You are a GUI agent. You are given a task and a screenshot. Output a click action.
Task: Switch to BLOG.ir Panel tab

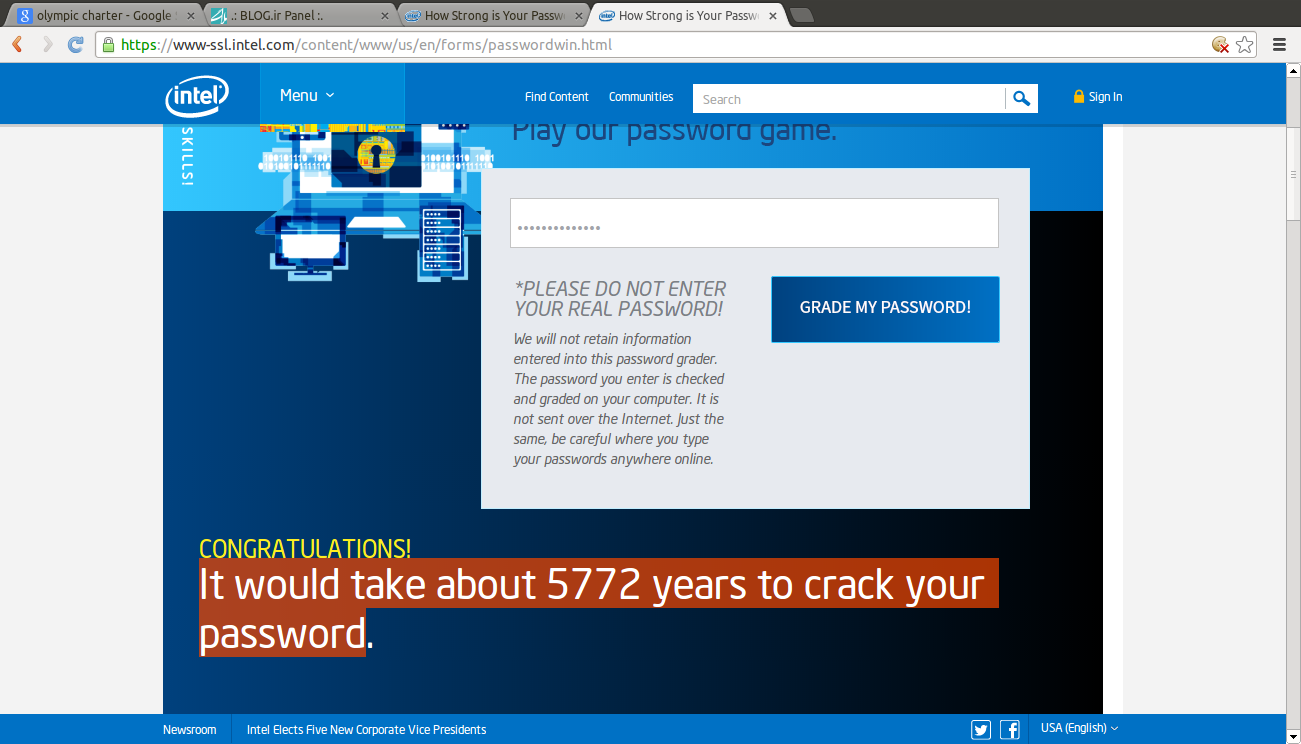click(297, 16)
